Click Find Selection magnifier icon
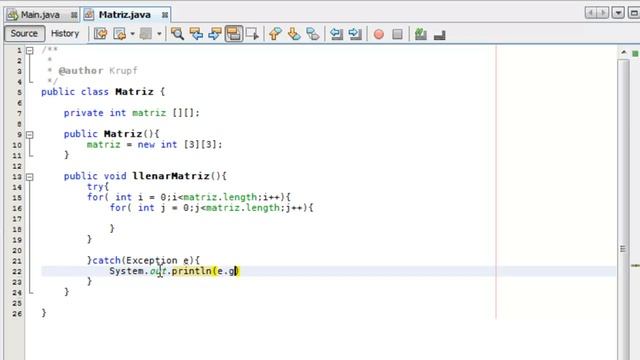 pyautogui.click(x=177, y=34)
